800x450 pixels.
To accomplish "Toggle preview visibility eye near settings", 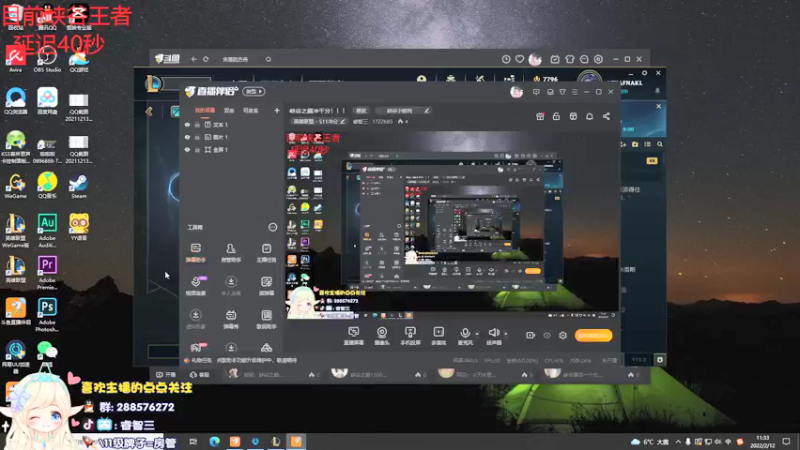I will pos(546,335).
